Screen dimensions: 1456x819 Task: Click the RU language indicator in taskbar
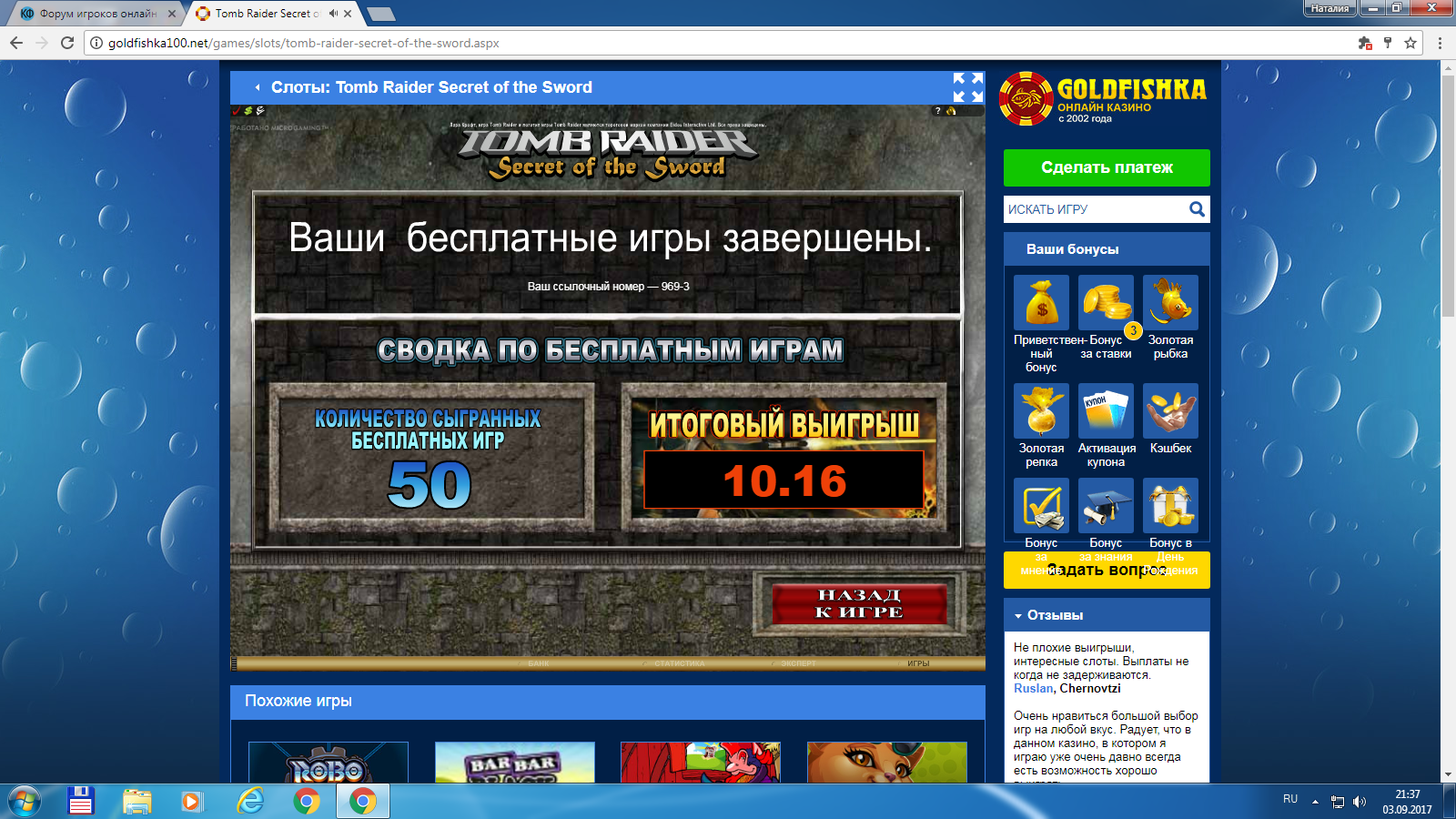coord(1290,799)
